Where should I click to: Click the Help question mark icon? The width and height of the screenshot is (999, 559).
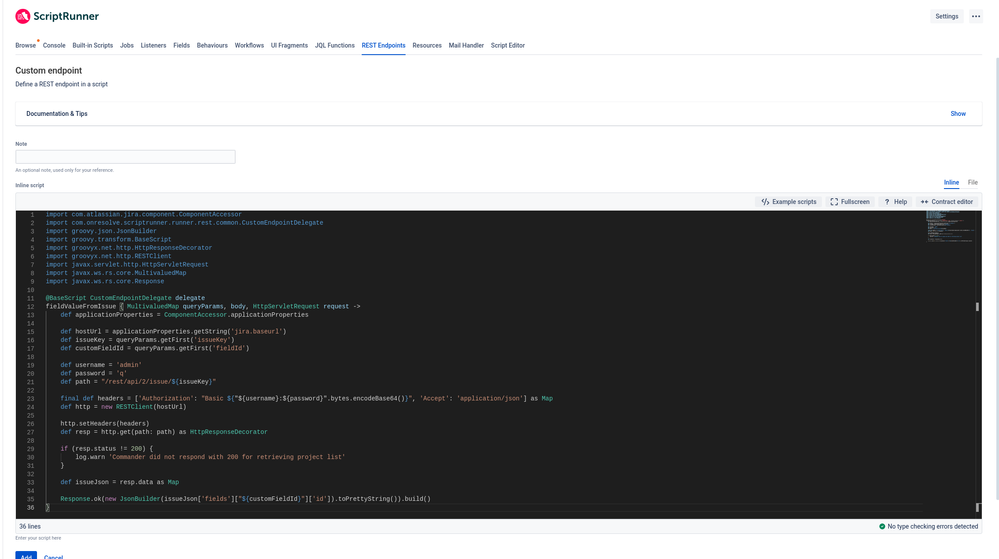887,201
